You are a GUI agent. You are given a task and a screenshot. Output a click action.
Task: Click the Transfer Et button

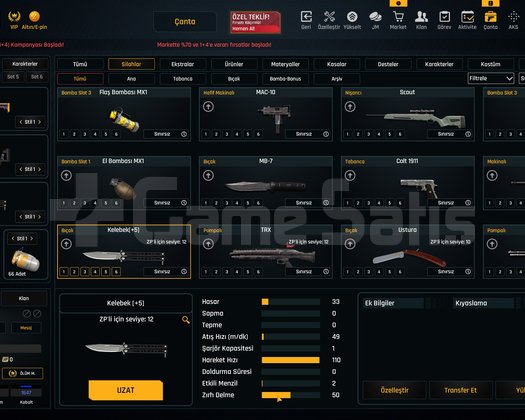pos(460,390)
